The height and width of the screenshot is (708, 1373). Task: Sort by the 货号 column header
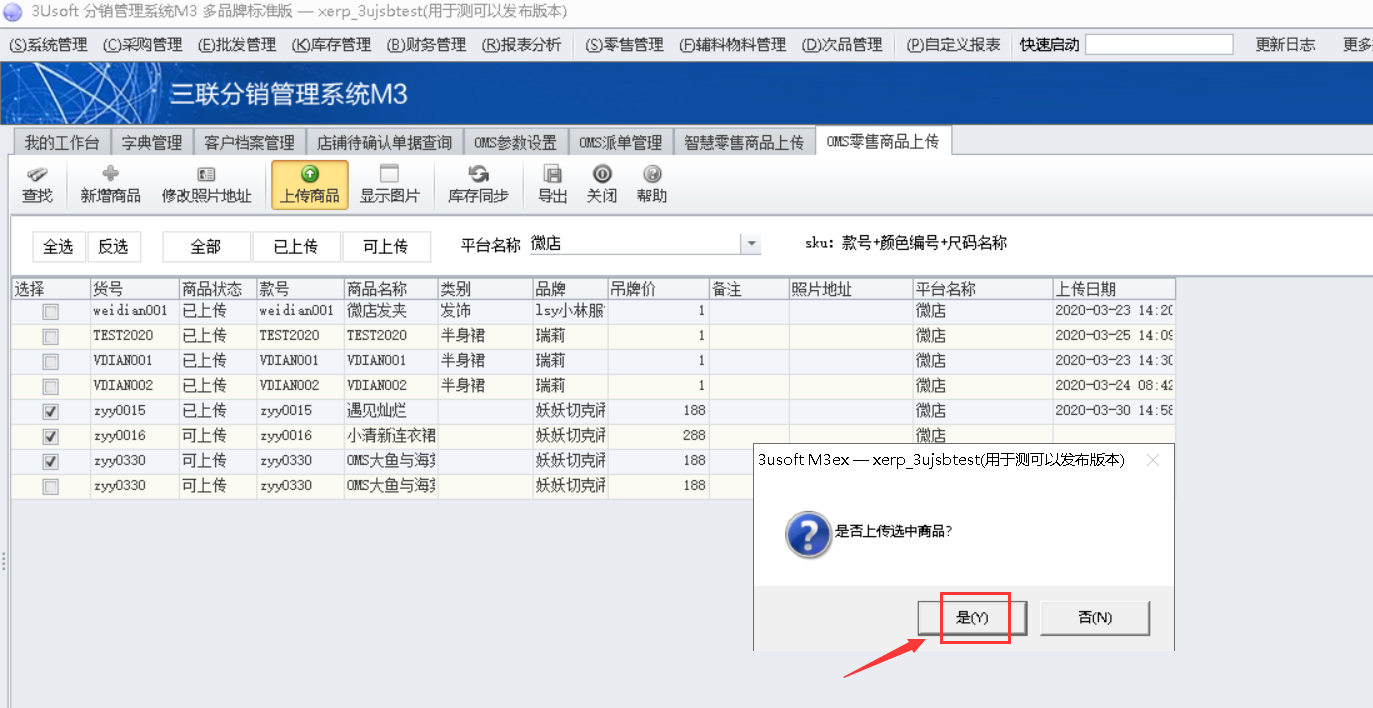tap(134, 289)
